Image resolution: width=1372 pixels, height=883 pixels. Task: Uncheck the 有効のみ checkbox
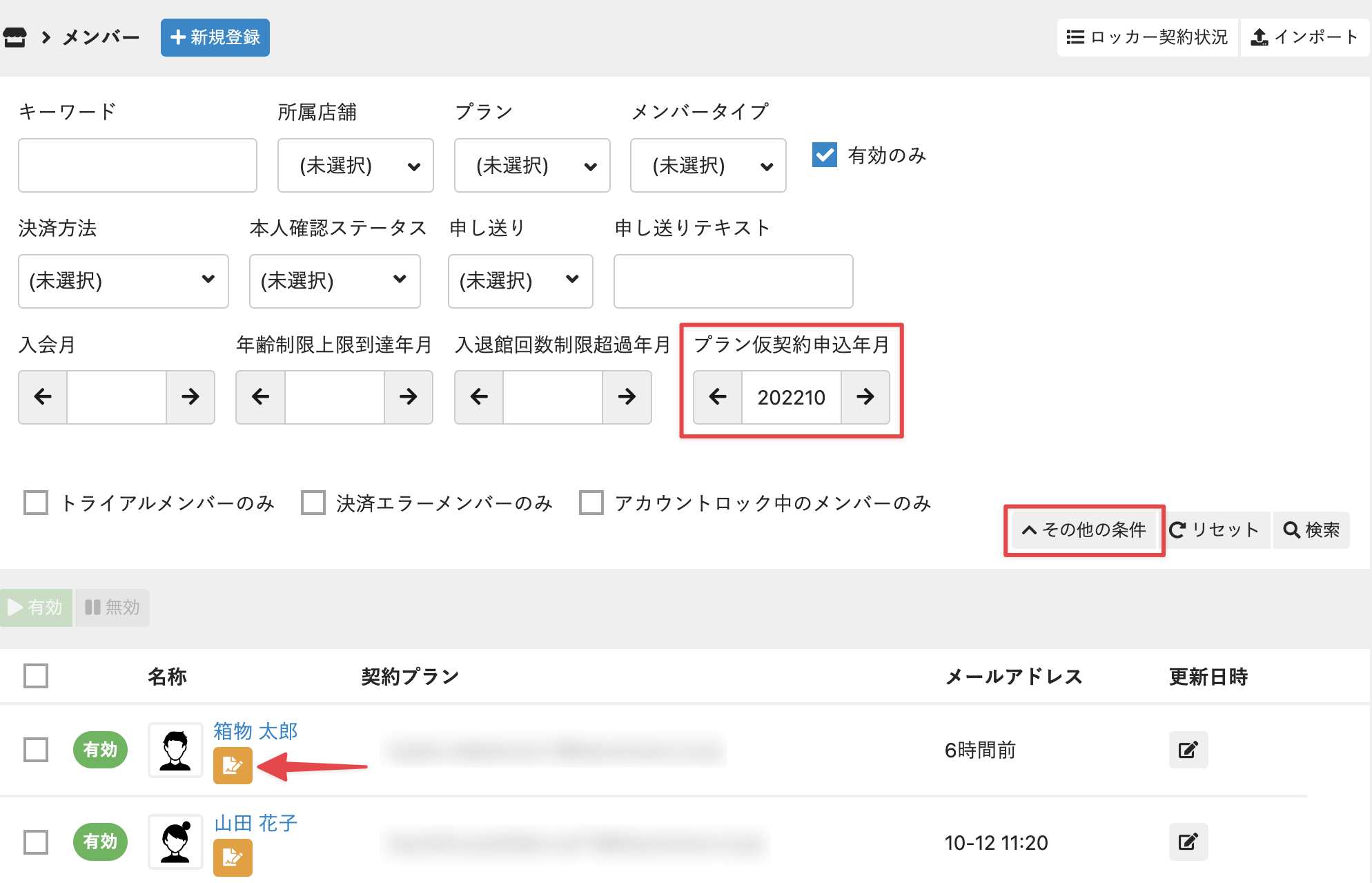click(x=825, y=155)
